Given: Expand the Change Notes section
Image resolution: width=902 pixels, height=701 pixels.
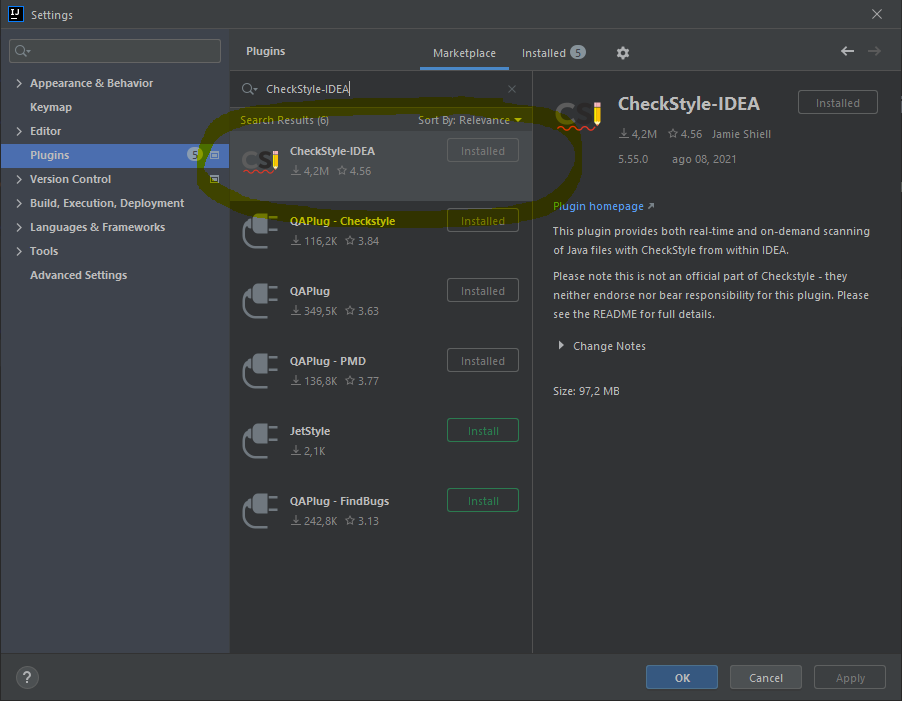Looking at the screenshot, I should [561, 346].
